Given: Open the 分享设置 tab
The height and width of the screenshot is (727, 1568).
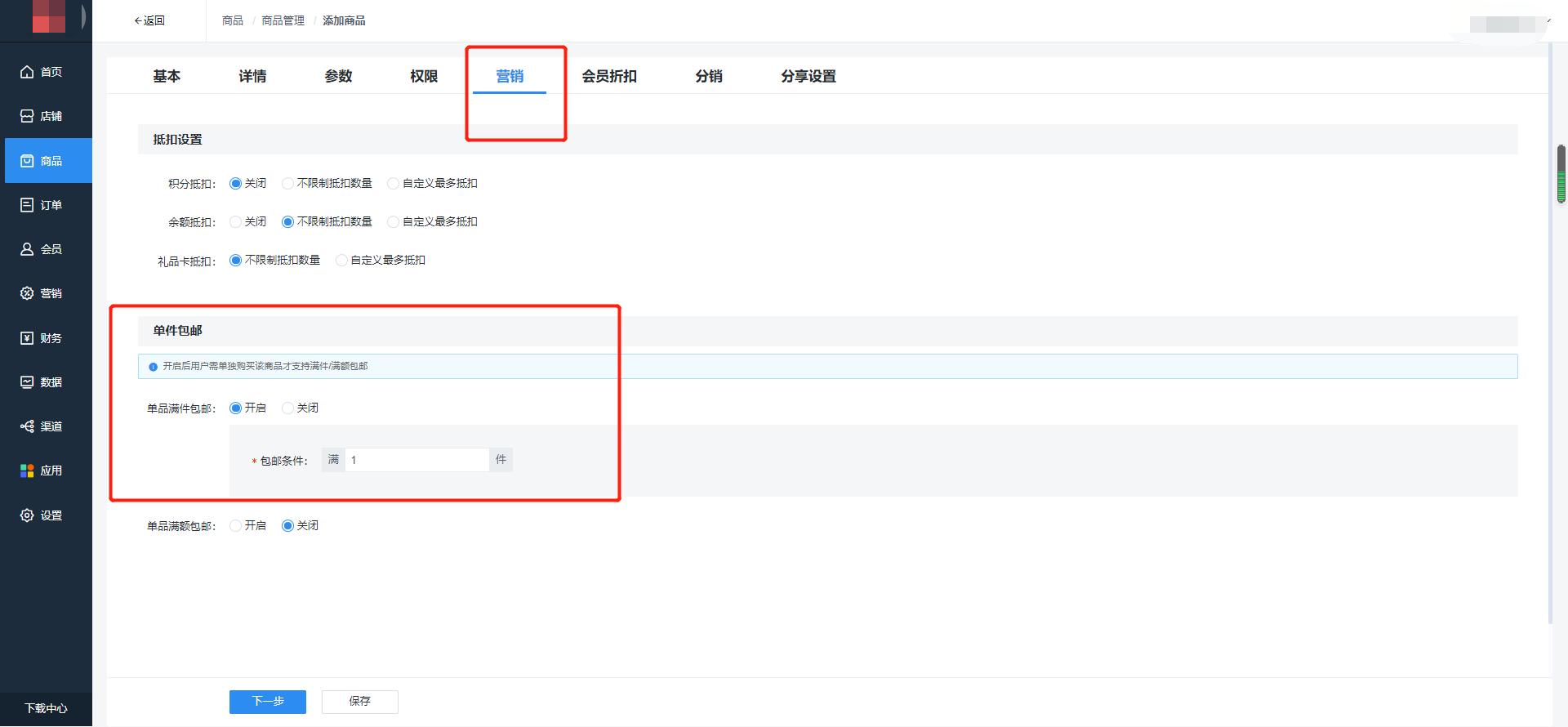Looking at the screenshot, I should coord(808,76).
